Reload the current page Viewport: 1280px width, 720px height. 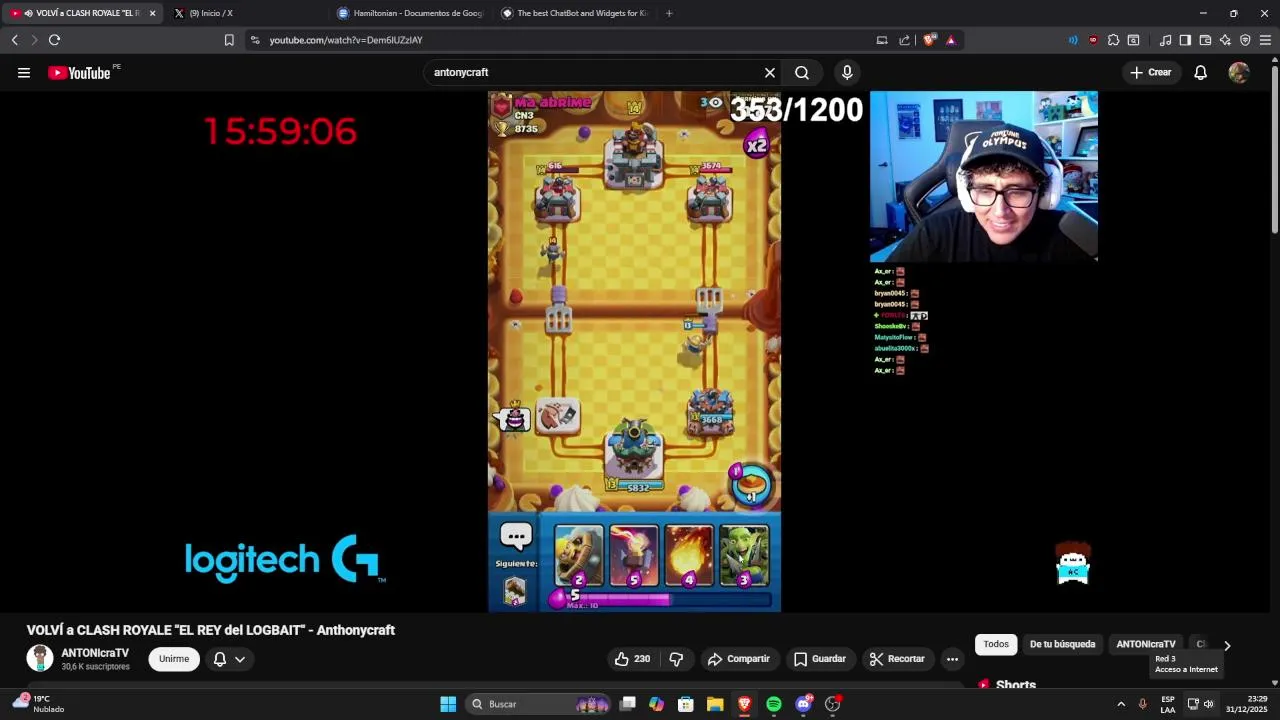pos(54,40)
